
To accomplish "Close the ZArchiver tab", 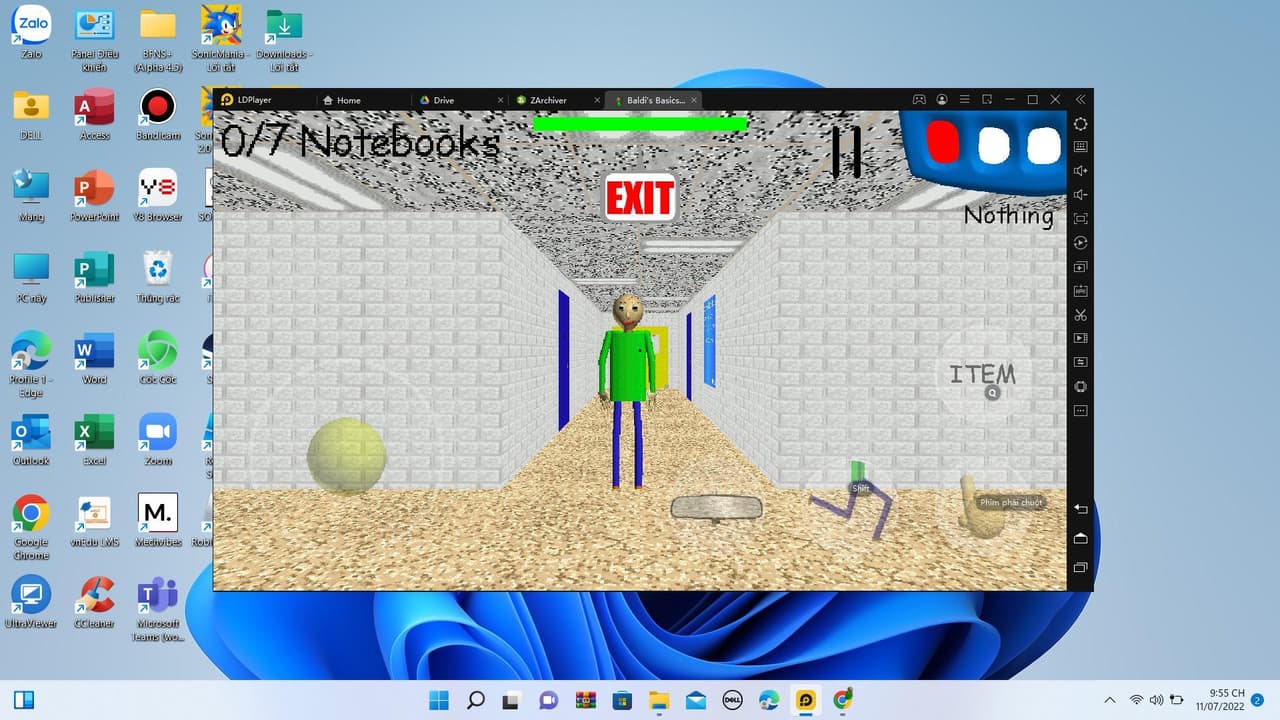I will click(x=596, y=100).
